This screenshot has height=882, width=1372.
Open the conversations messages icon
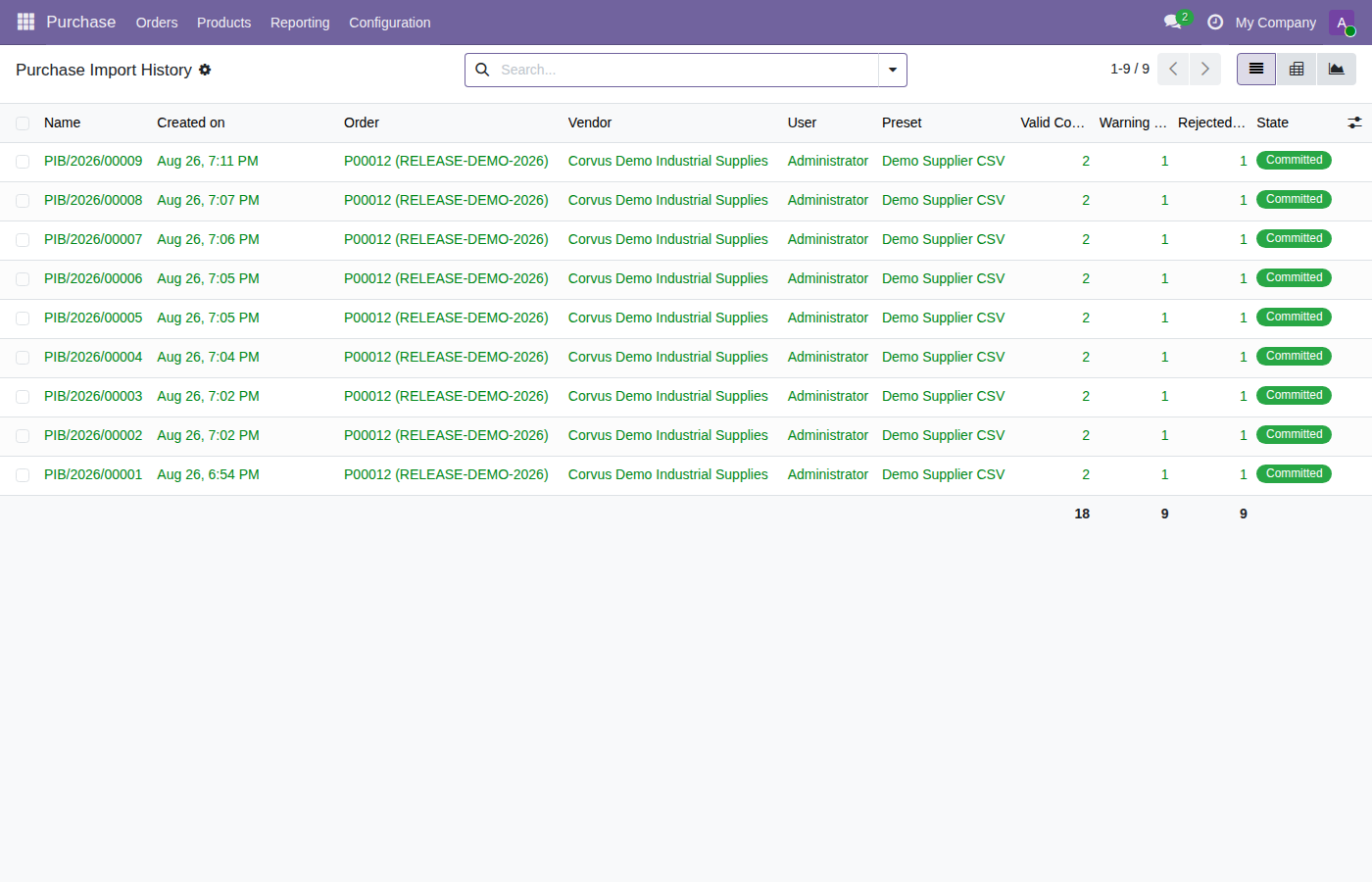click(x=1172, y=22)
